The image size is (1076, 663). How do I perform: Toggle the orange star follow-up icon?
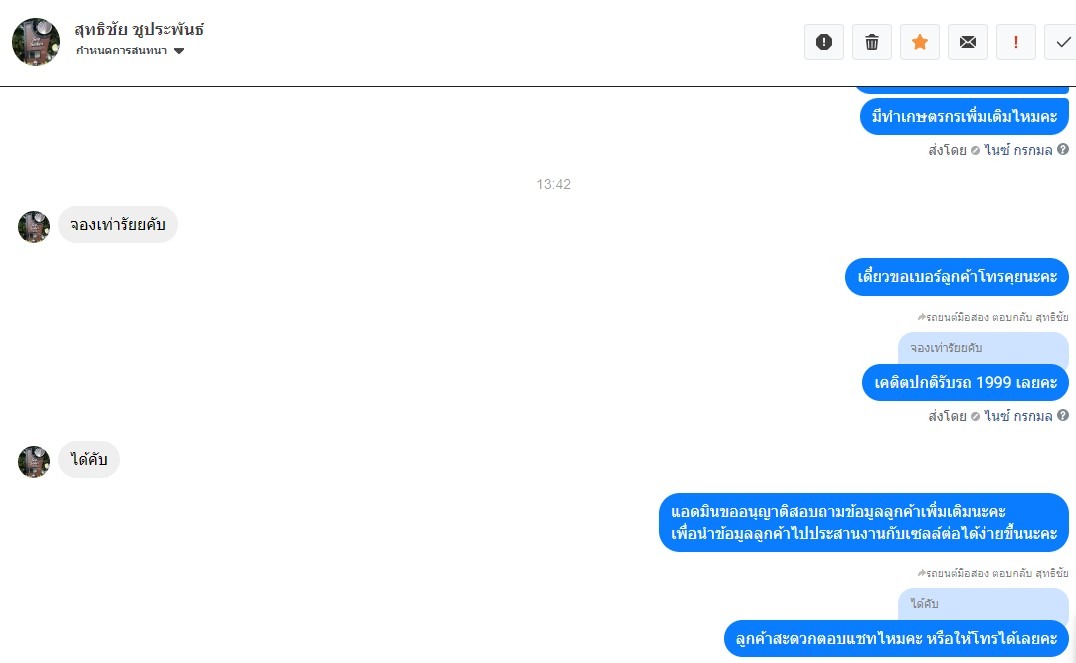tap(920, 43)
